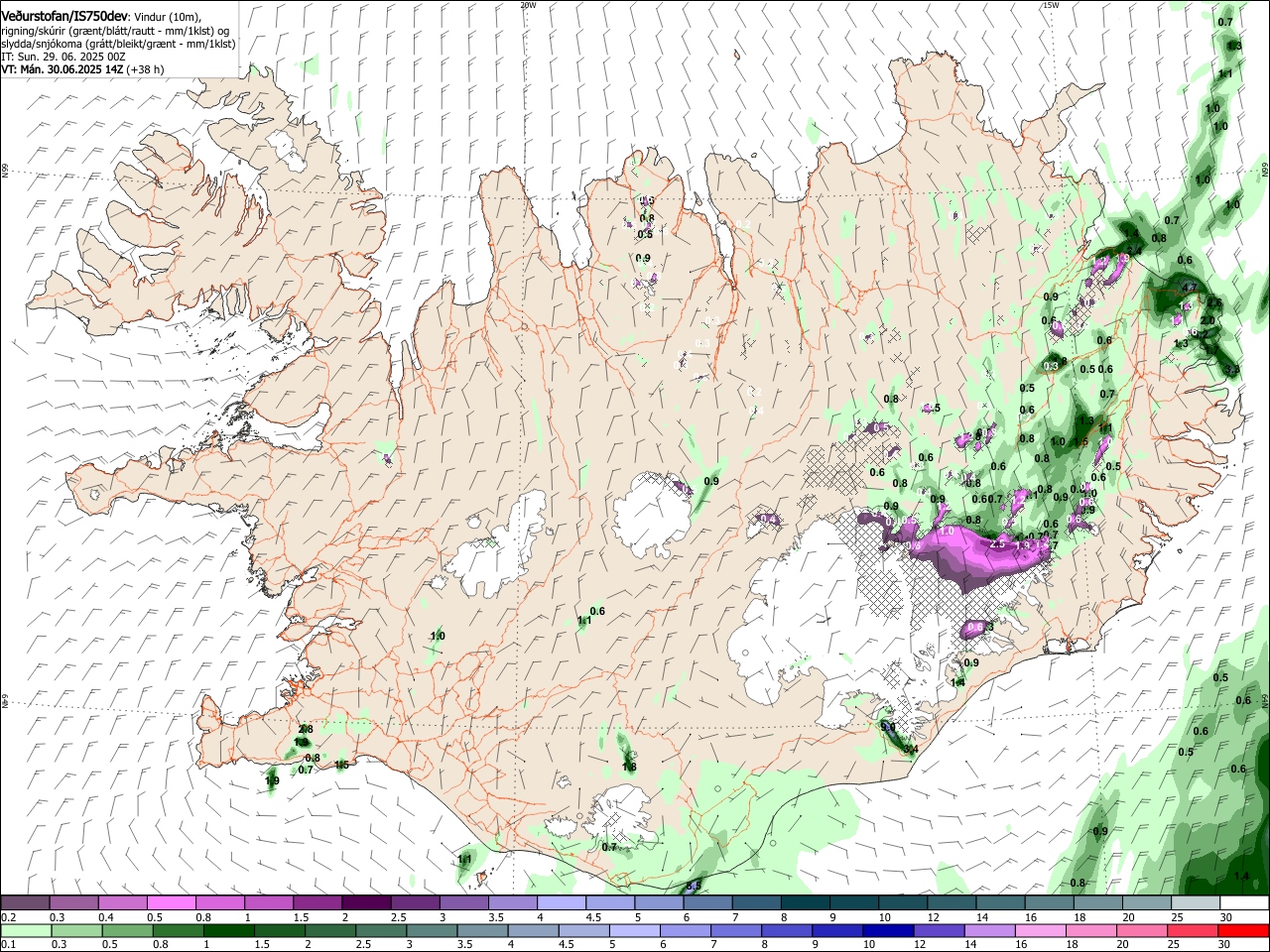Select the bright pink 0.5–0.8 upper swatch
1270x952 pixels.
(171, 903)
